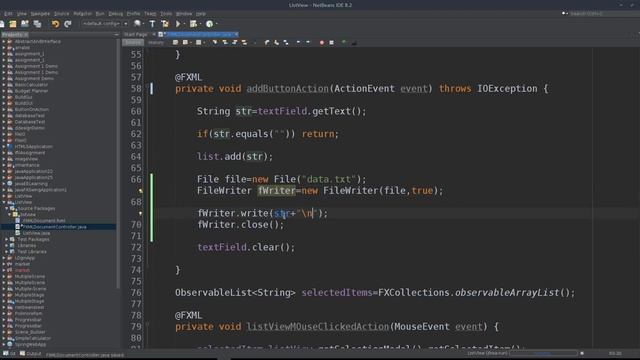The height and width of the screenshot is (360, 640).
Task: Expand the Test Packages node
Action: pyautogui.click(x=7, y=239)
